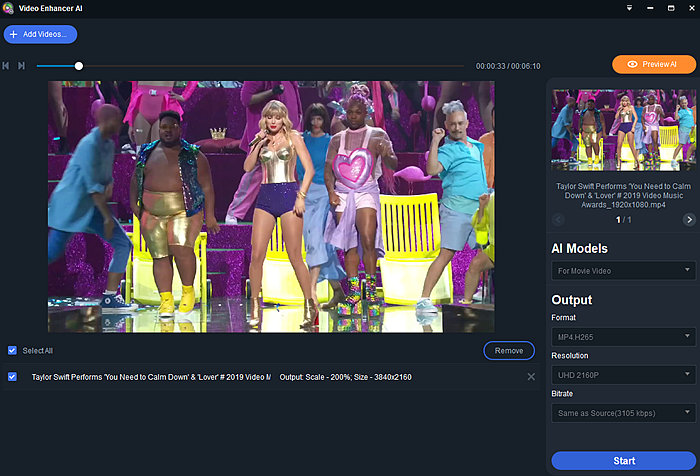The height and width of the screenshot is (476, 700).
Task: Click the Add Videos button
Action: pyautogui.click(x=40, y=34)
